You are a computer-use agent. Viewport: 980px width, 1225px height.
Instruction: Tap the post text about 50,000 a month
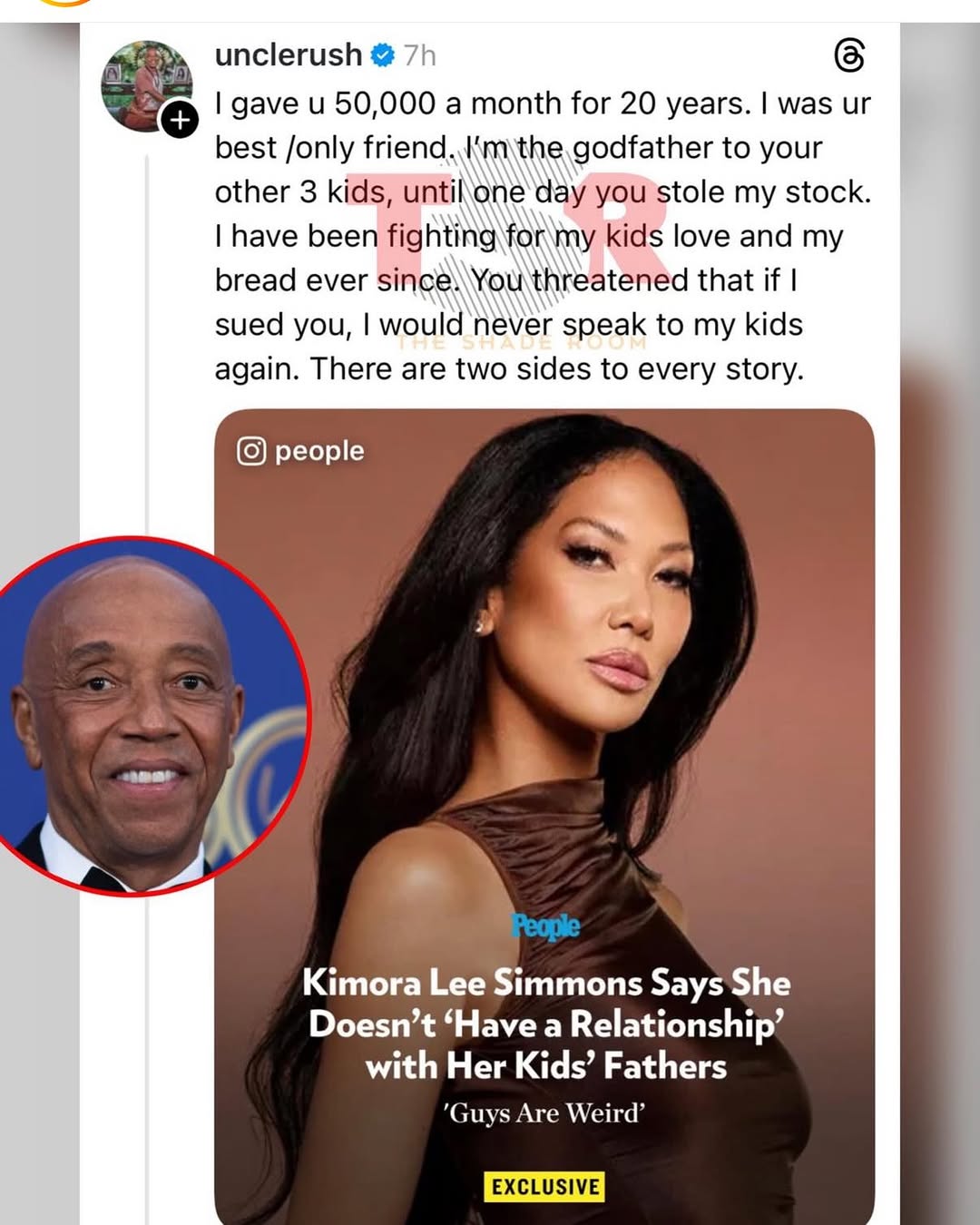click(543, 236)
